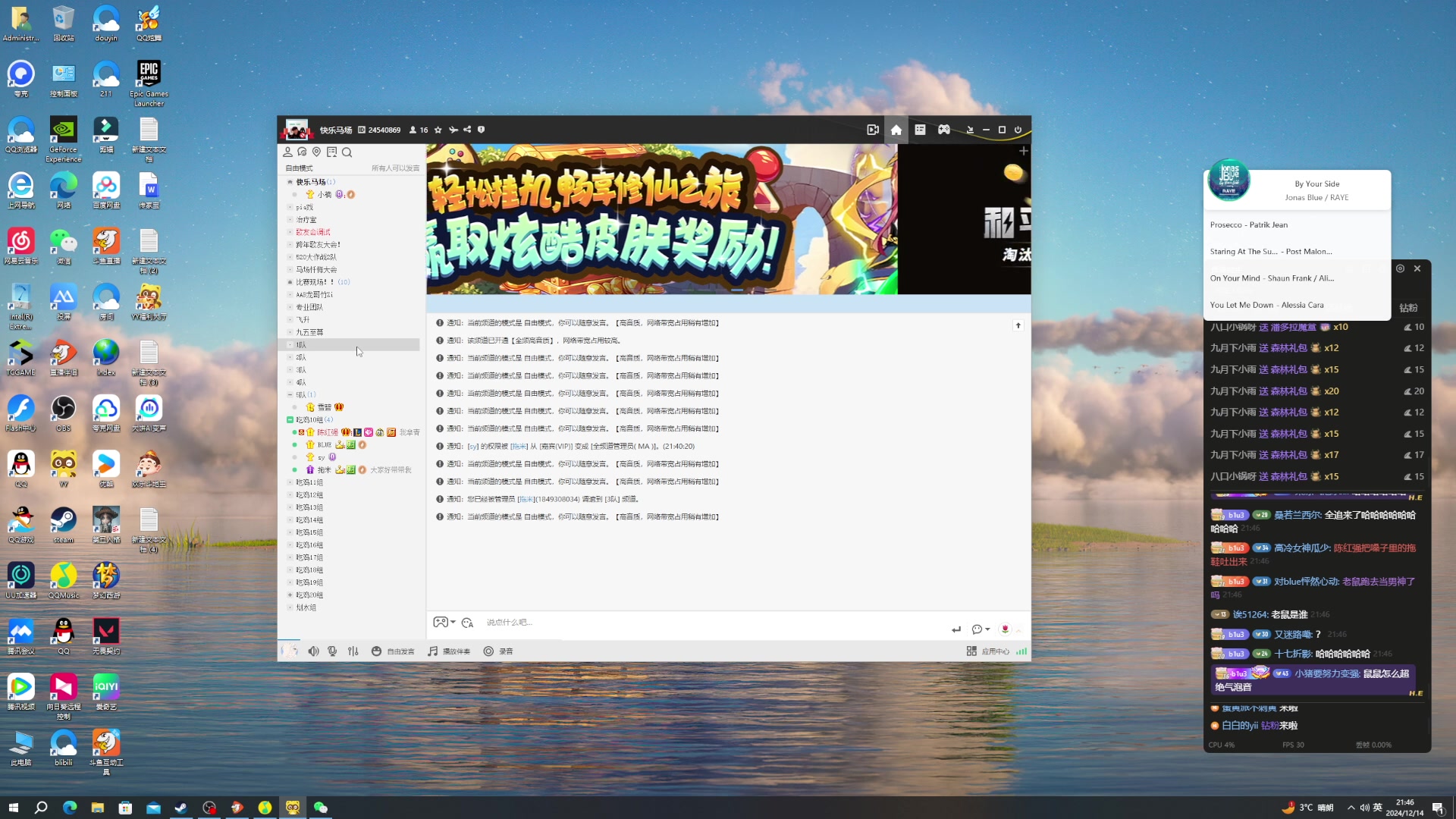Collapse the 5队 channel node
1456x819 pixels.
click(x=290, y=395)
